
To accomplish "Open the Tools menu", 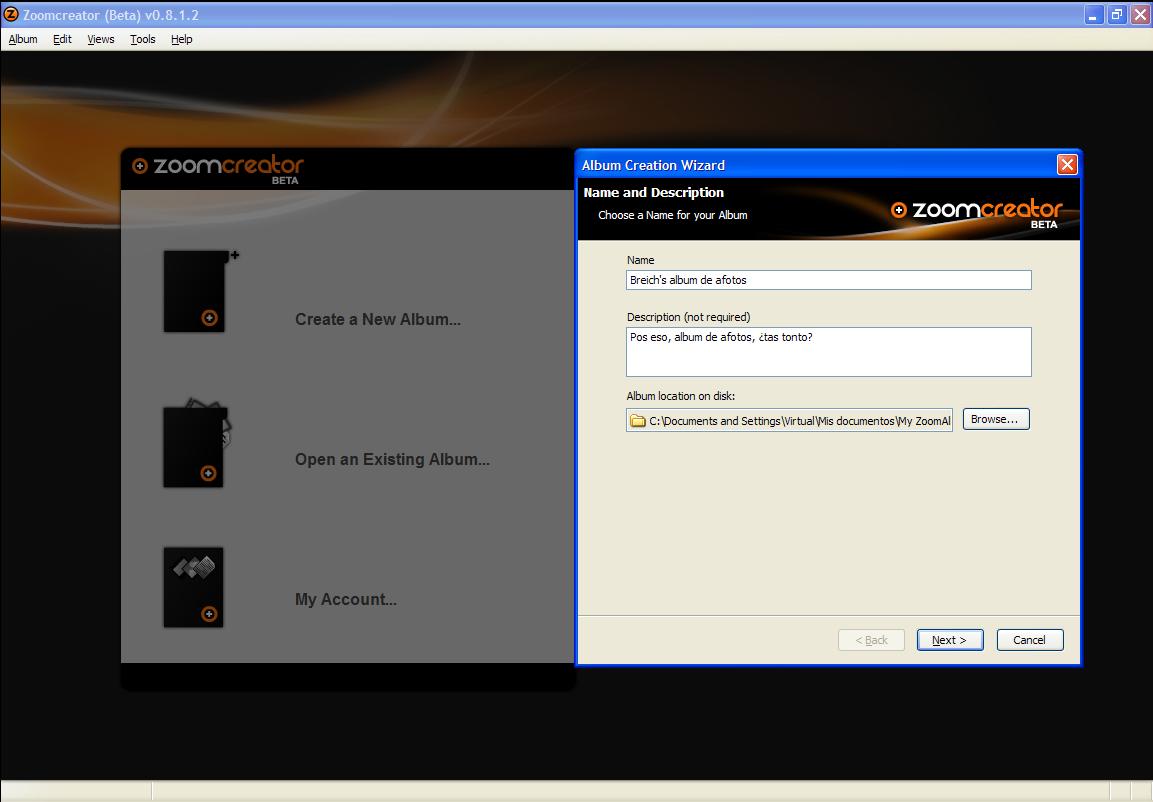I will click(143, 39).
